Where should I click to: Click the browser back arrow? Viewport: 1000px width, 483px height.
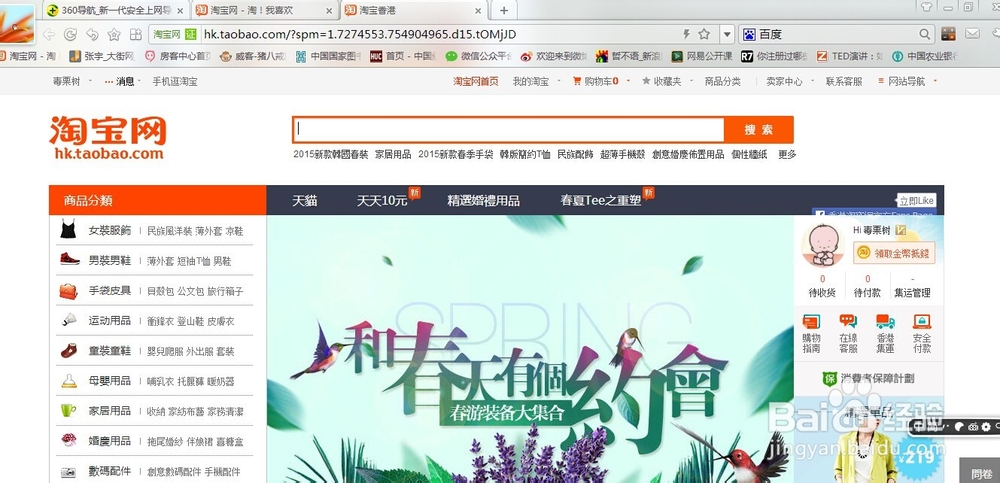click(48, 34)
